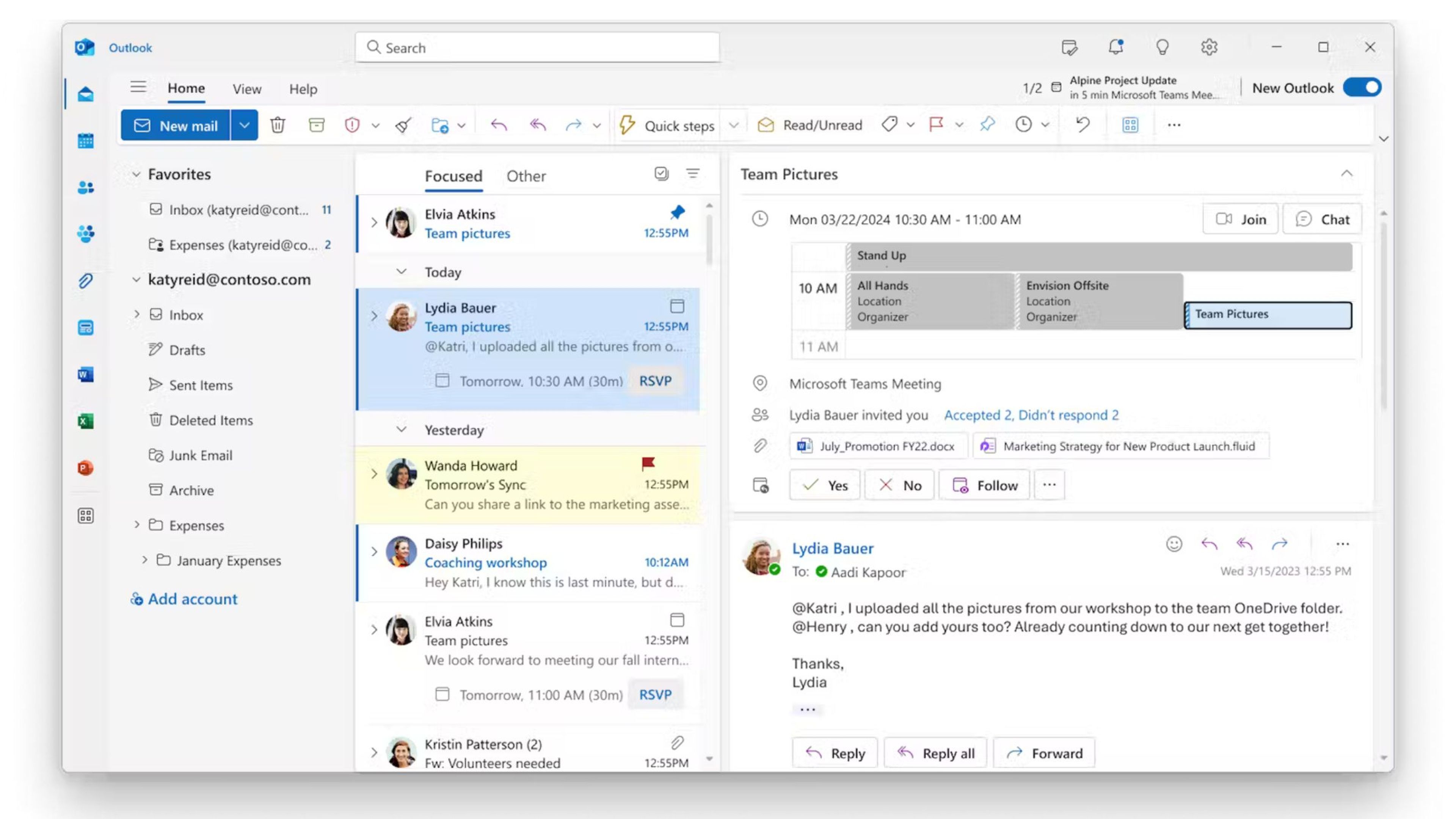Switch to the Other tab
Viewport: 1456px width, 819px height.
coord(526,176)
